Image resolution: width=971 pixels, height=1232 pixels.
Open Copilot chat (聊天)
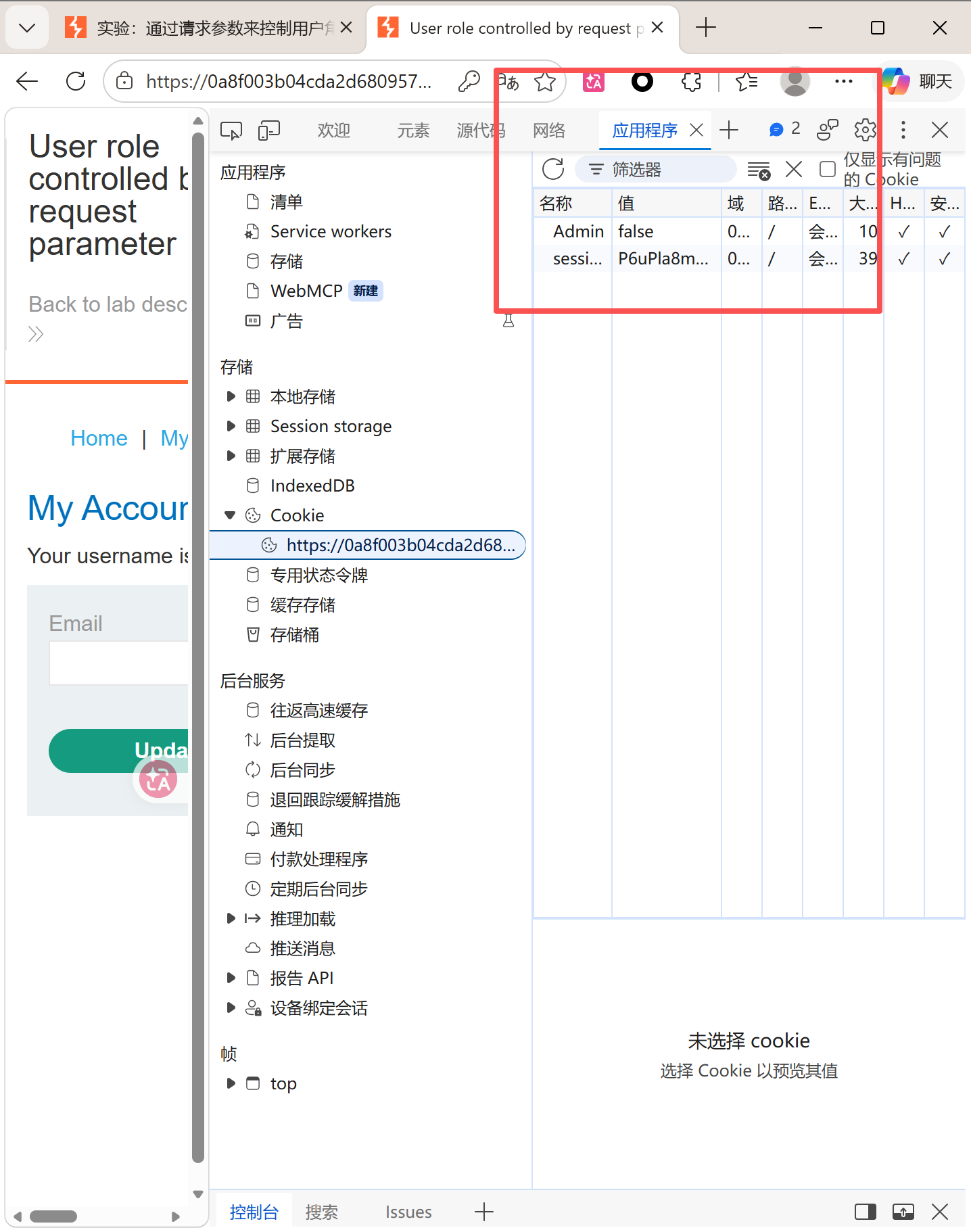[918, 82]
